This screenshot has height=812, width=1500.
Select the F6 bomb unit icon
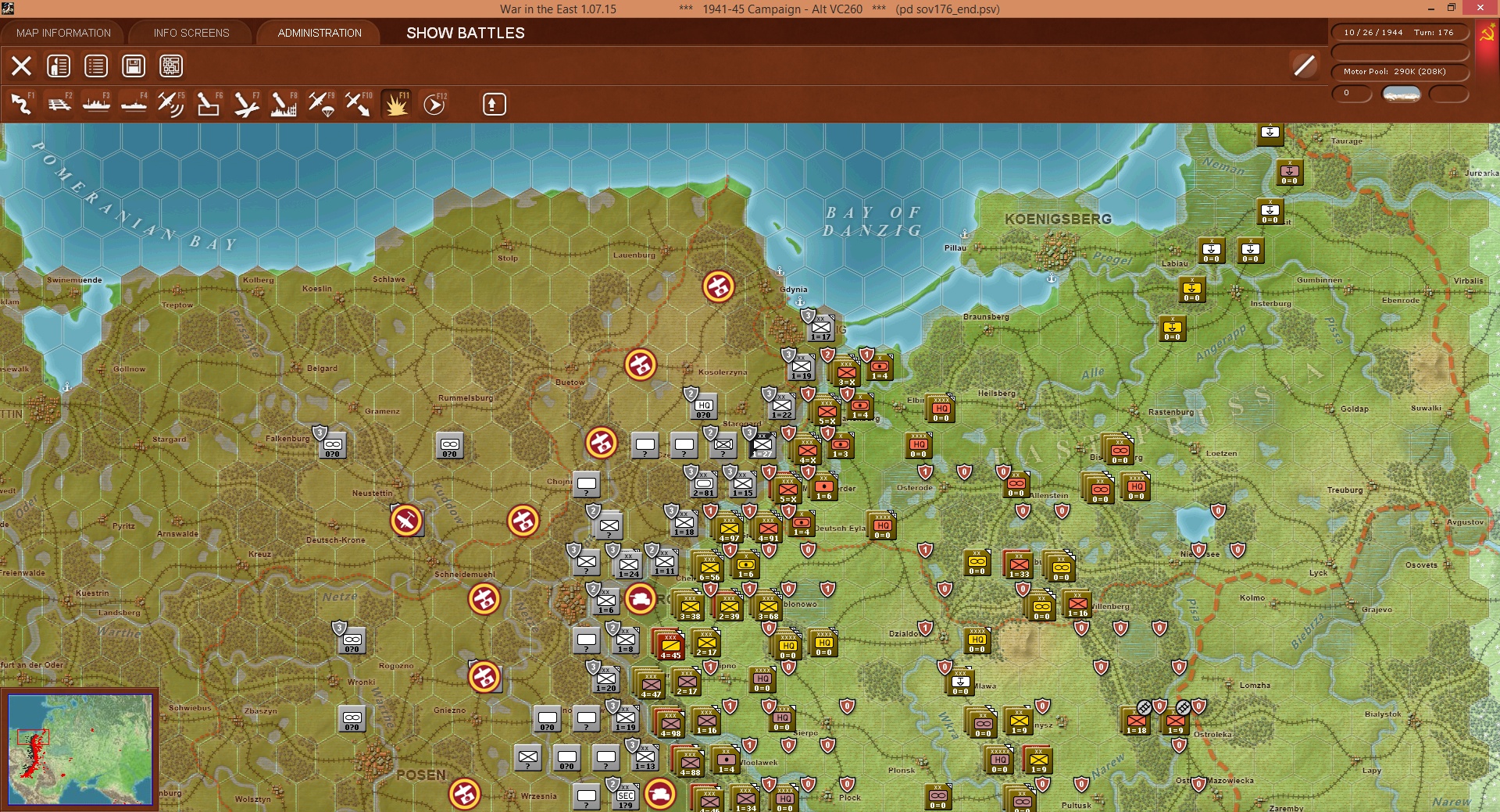point(209,104)
